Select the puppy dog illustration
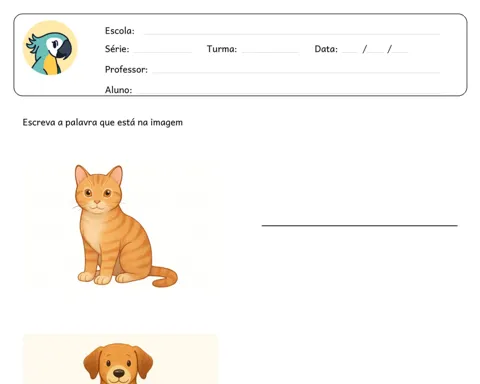 click(x=118, y=364)
